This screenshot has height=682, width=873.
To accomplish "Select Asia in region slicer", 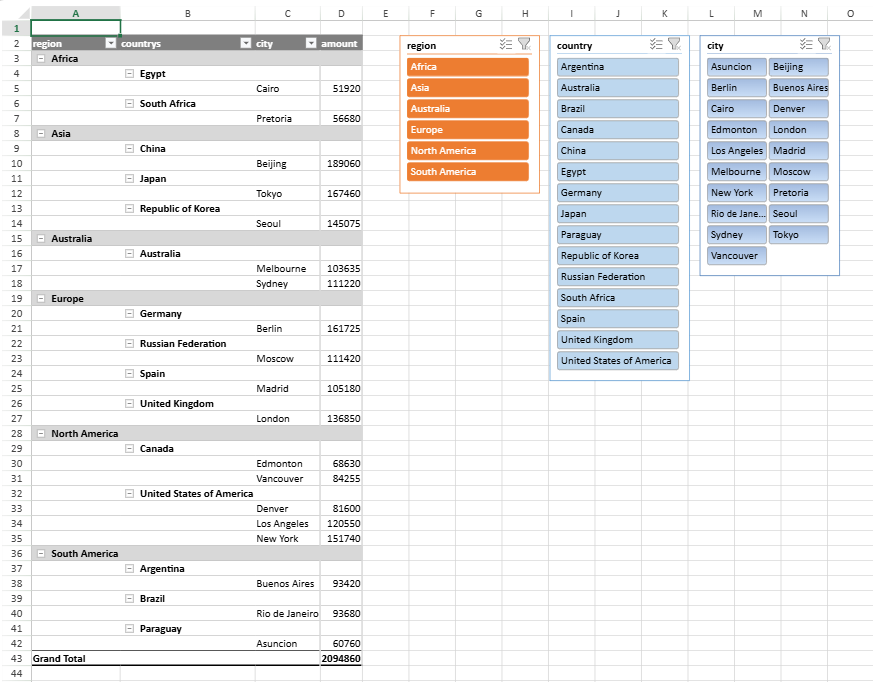I will point(468,88).
